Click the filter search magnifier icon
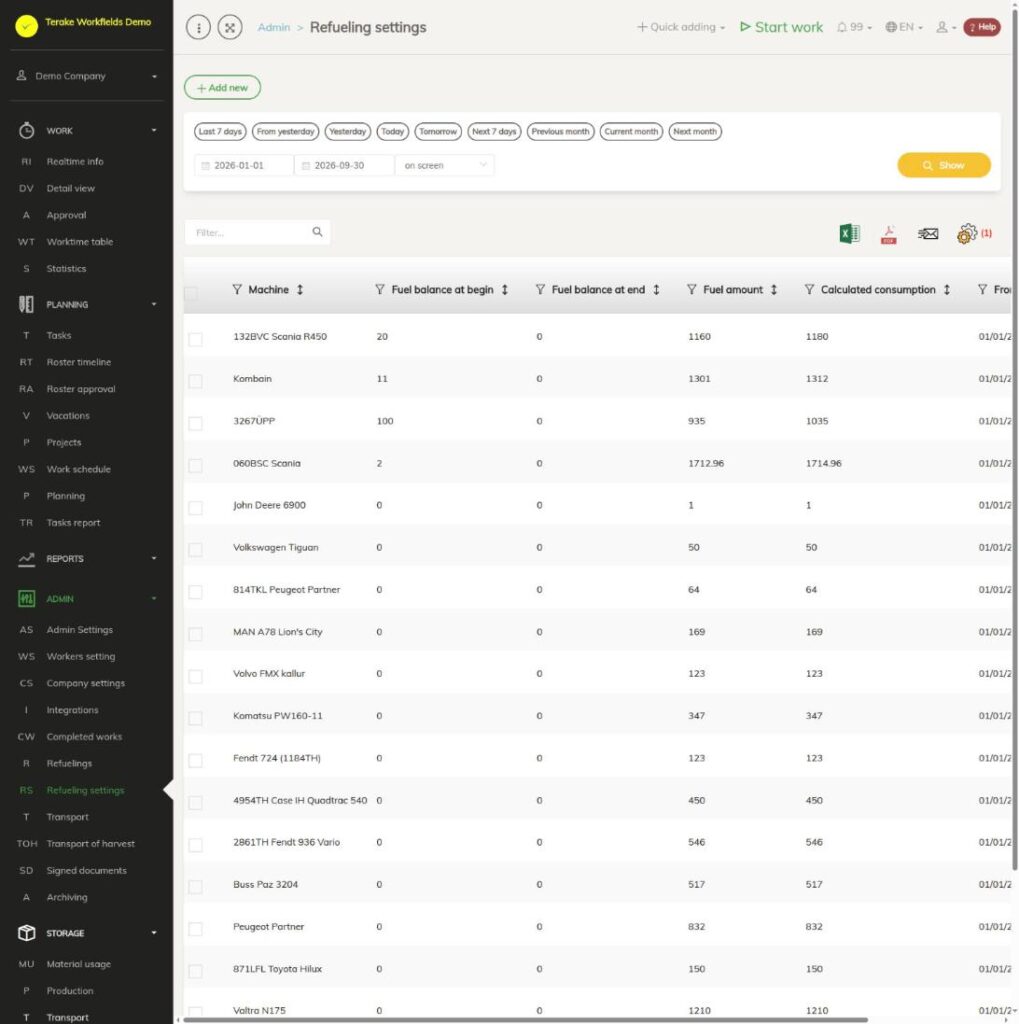 [317, 232]
